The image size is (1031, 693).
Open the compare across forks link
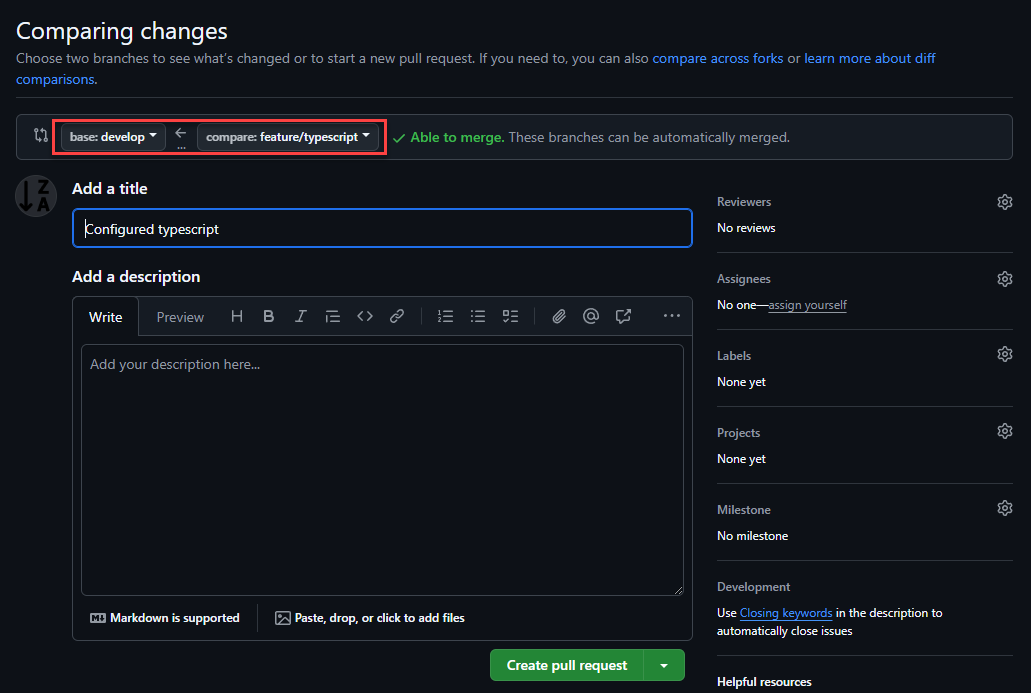[718, 58]
